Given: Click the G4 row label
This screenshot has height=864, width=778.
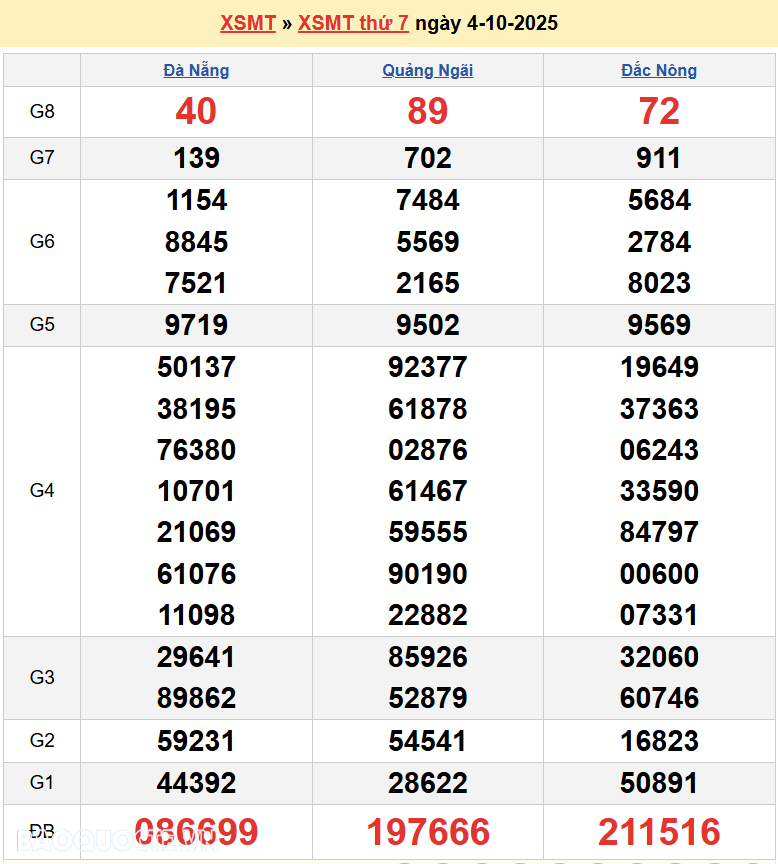Looking at the screenshot, I should (42, 491).
